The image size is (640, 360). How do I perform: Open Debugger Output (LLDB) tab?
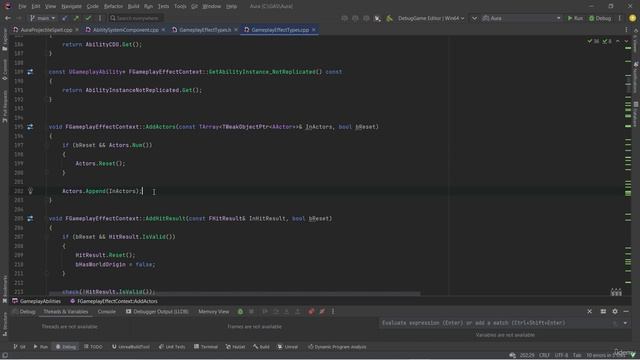[x=158, y=311]
